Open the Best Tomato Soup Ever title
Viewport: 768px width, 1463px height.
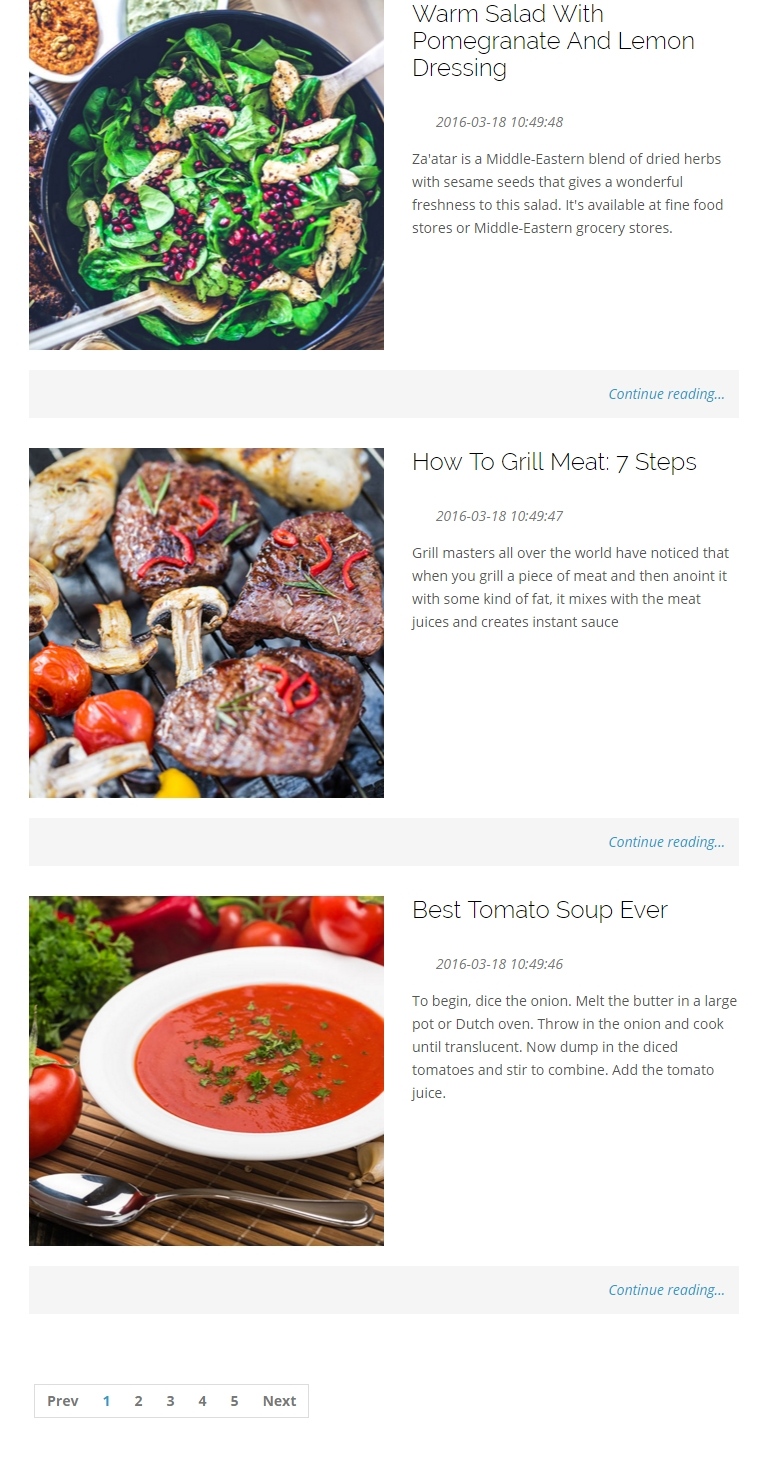tap(540, 910)
